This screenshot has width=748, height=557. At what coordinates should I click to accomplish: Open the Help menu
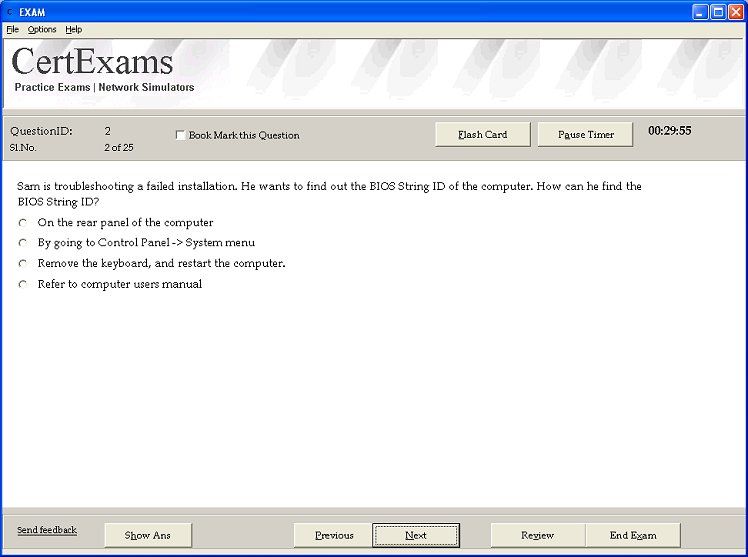pos(73,30)
